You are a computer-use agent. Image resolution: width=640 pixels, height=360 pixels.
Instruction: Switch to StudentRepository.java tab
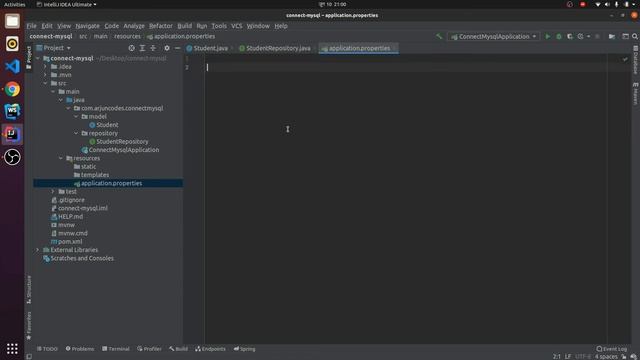click(x=275, y=48)
